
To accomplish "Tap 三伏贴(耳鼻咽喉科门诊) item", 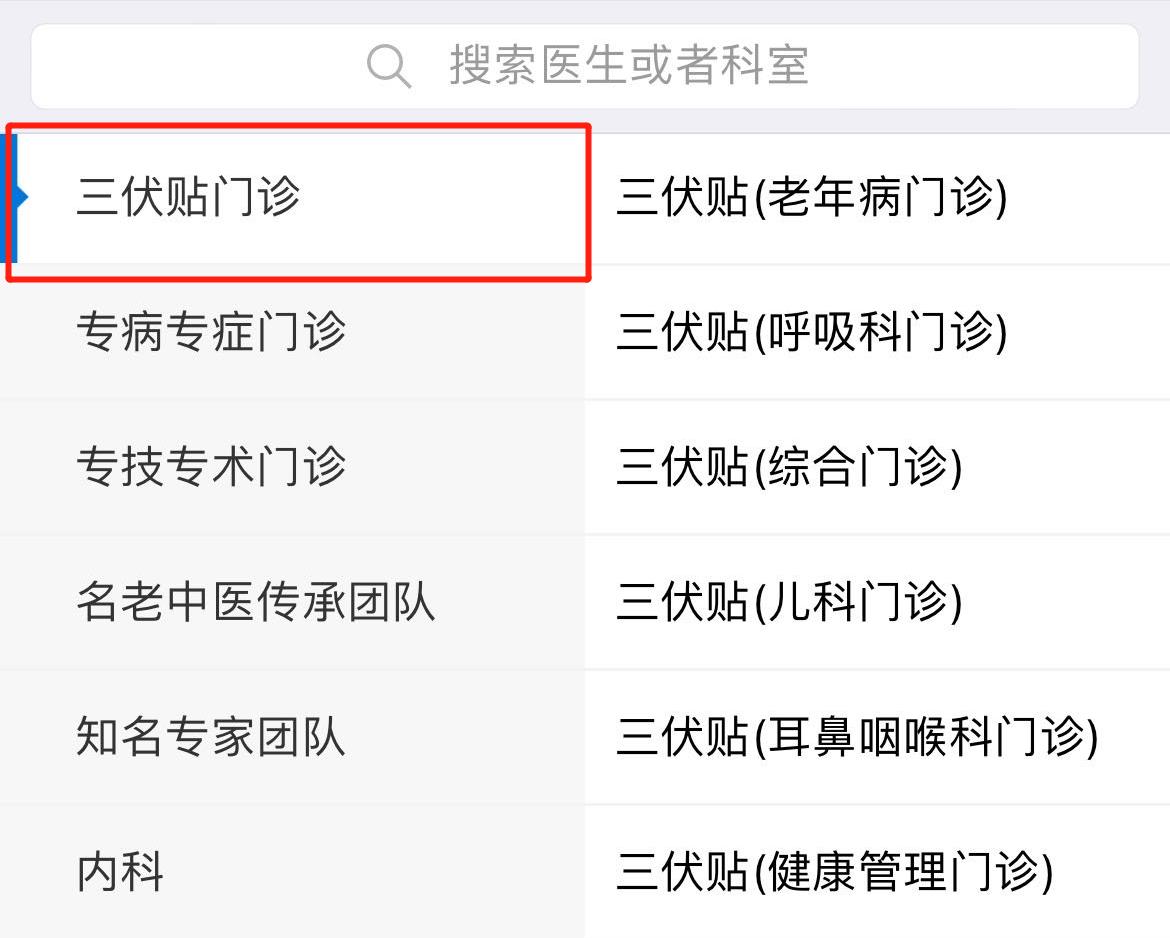I will point(857,737).
